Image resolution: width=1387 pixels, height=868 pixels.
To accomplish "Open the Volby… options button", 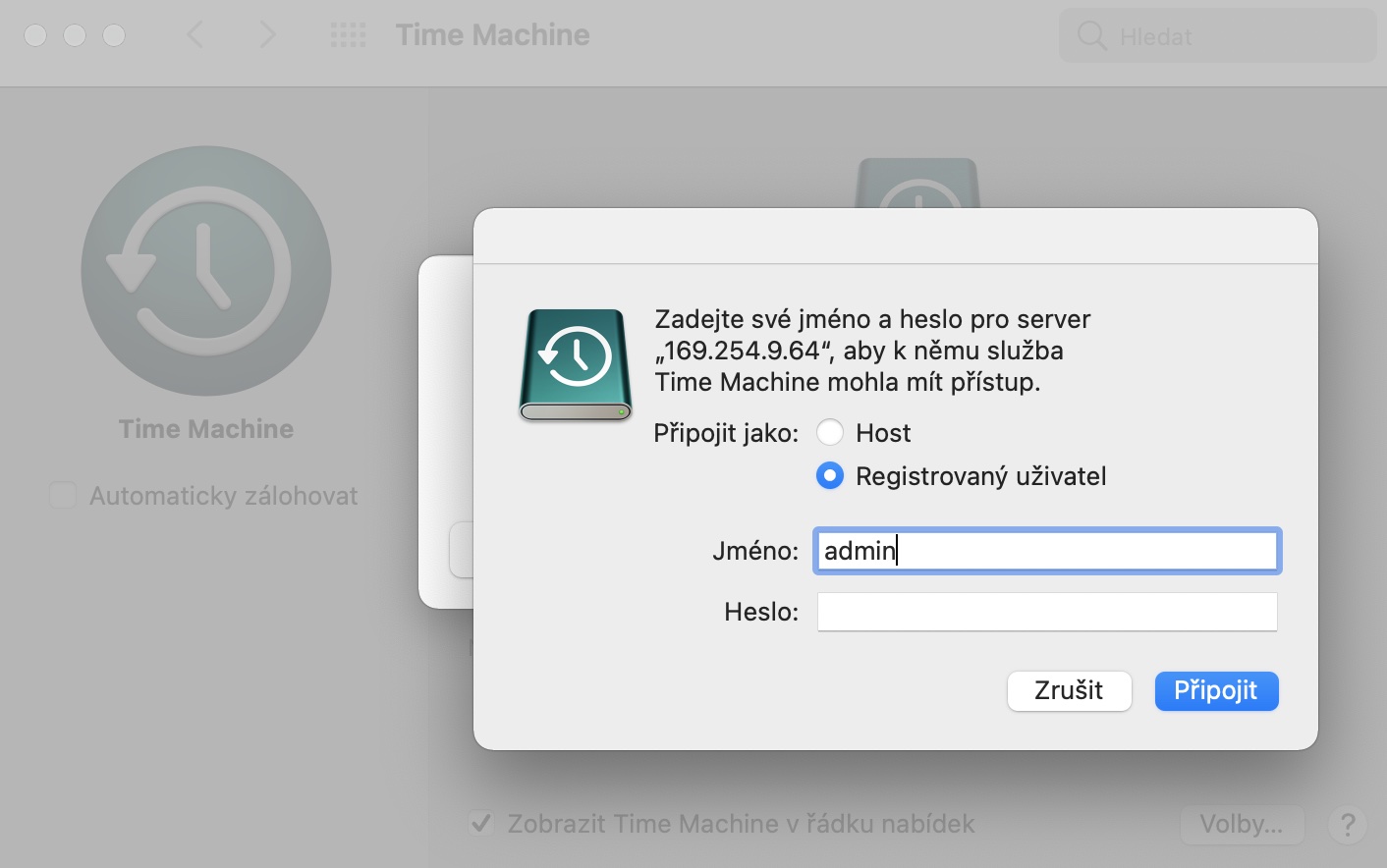I will [x=1242, y=824].
